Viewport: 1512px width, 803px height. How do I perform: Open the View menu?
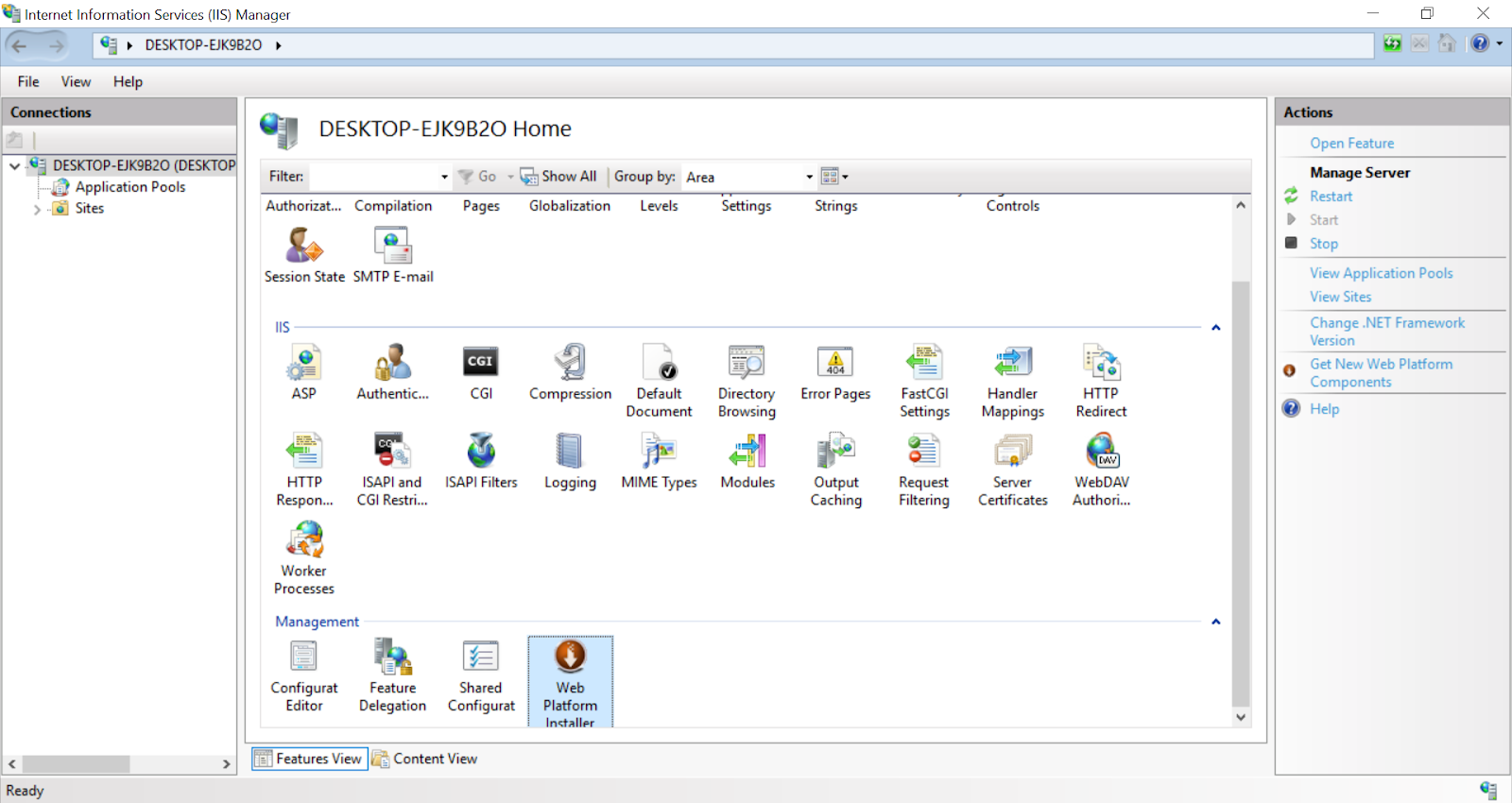(76, 81)
